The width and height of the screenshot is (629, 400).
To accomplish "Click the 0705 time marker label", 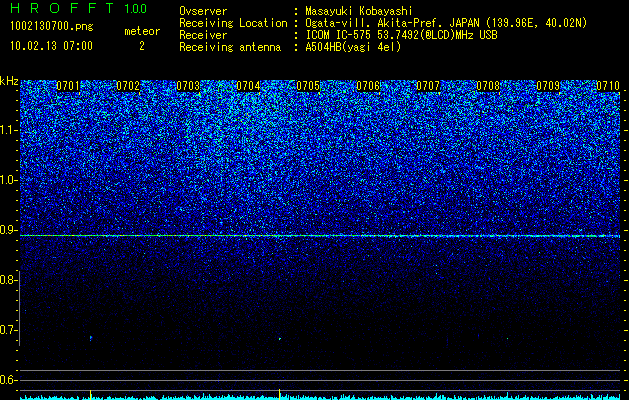I will (308, 86).
